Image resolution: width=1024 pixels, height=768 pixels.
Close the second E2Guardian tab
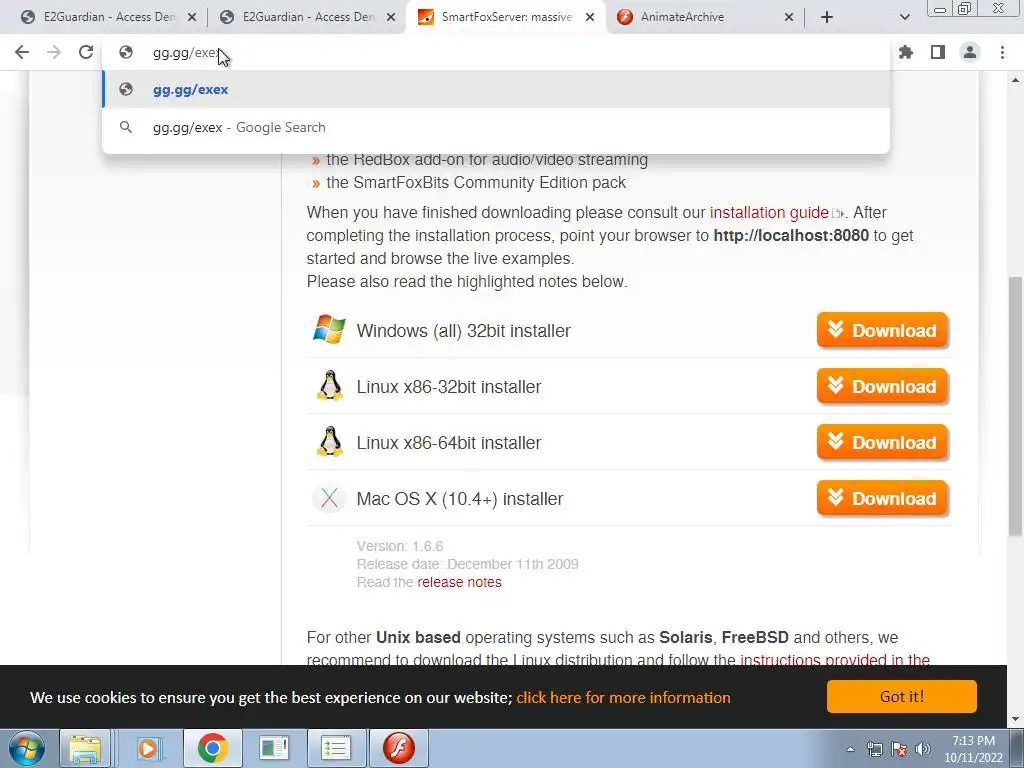(391, 18)
